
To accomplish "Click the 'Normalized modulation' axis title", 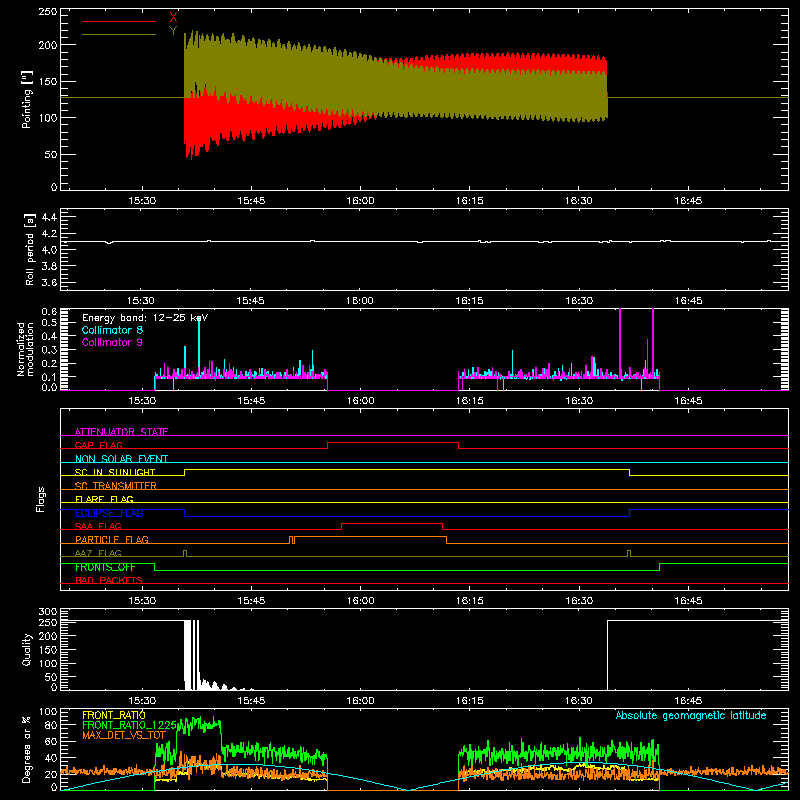I will (26, 349).
